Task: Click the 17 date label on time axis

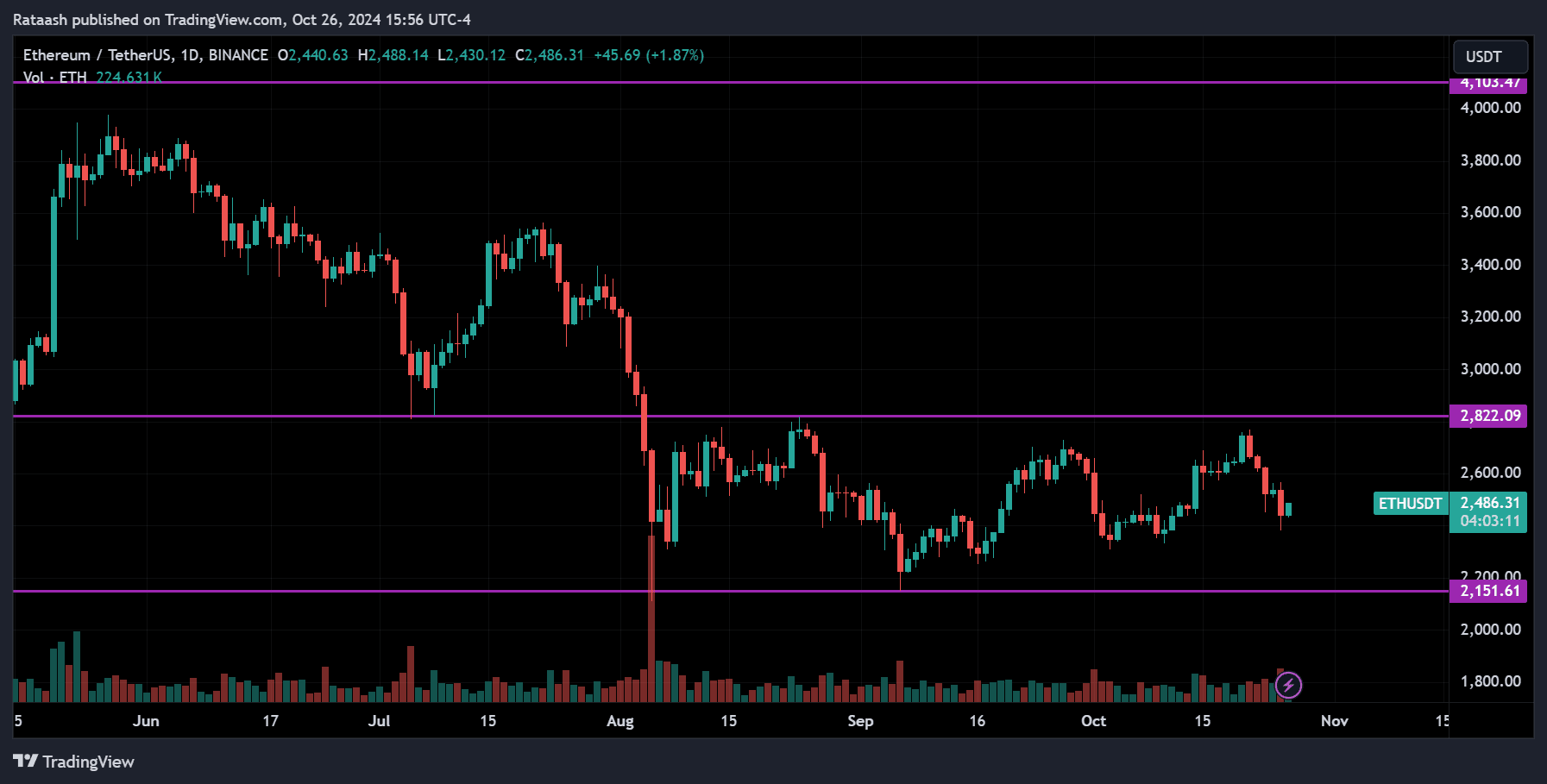Action: click(270, 721)
